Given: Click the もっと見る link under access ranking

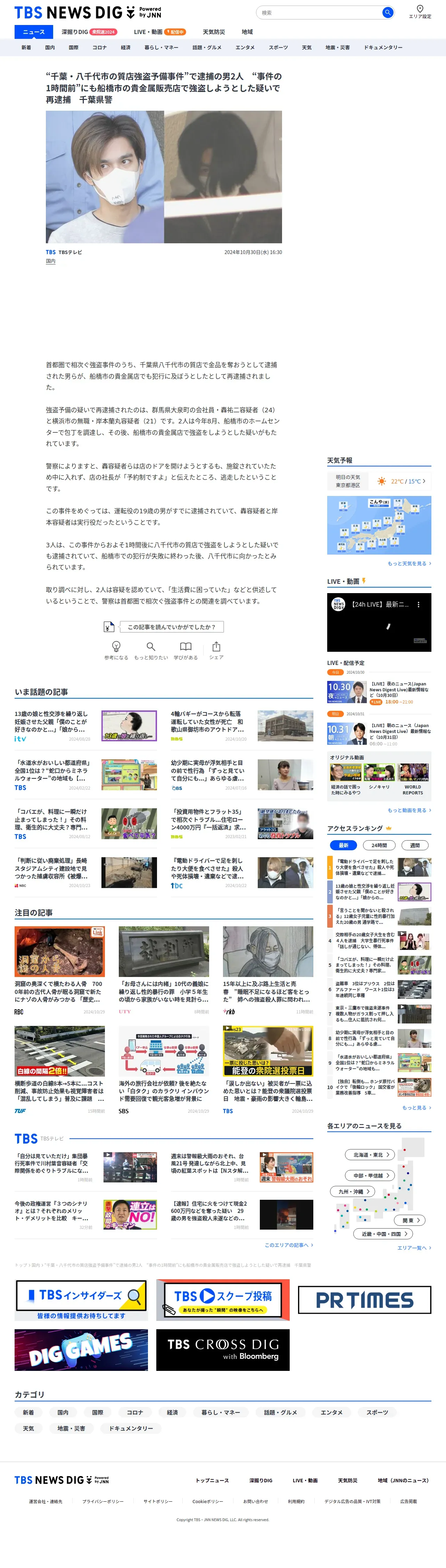Looking at the screenshot, I should point(416,1107).
